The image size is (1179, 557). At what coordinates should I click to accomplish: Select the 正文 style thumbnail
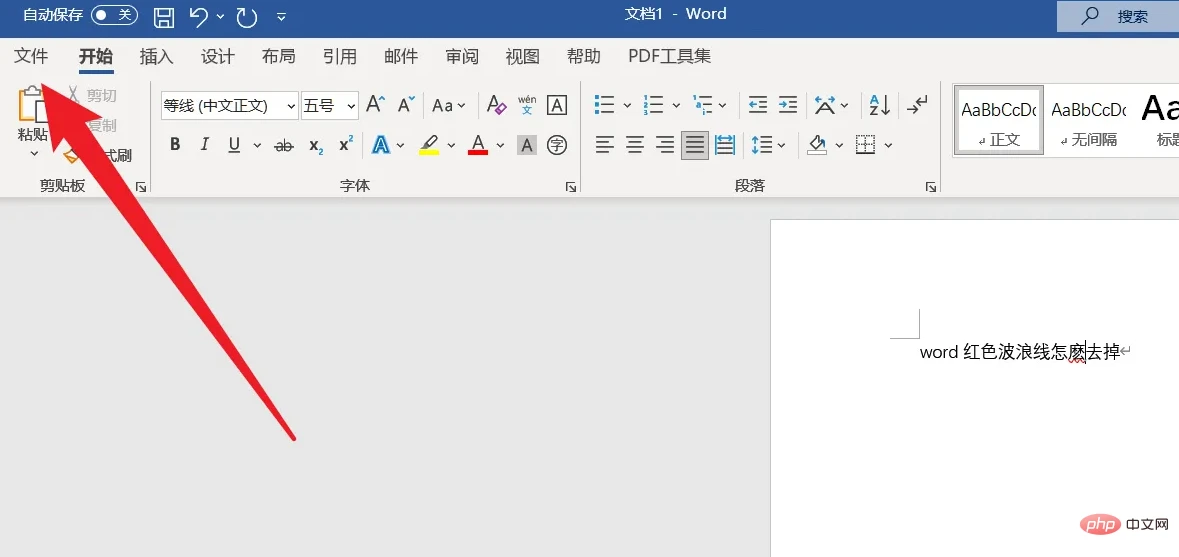[x=999, y=120]
